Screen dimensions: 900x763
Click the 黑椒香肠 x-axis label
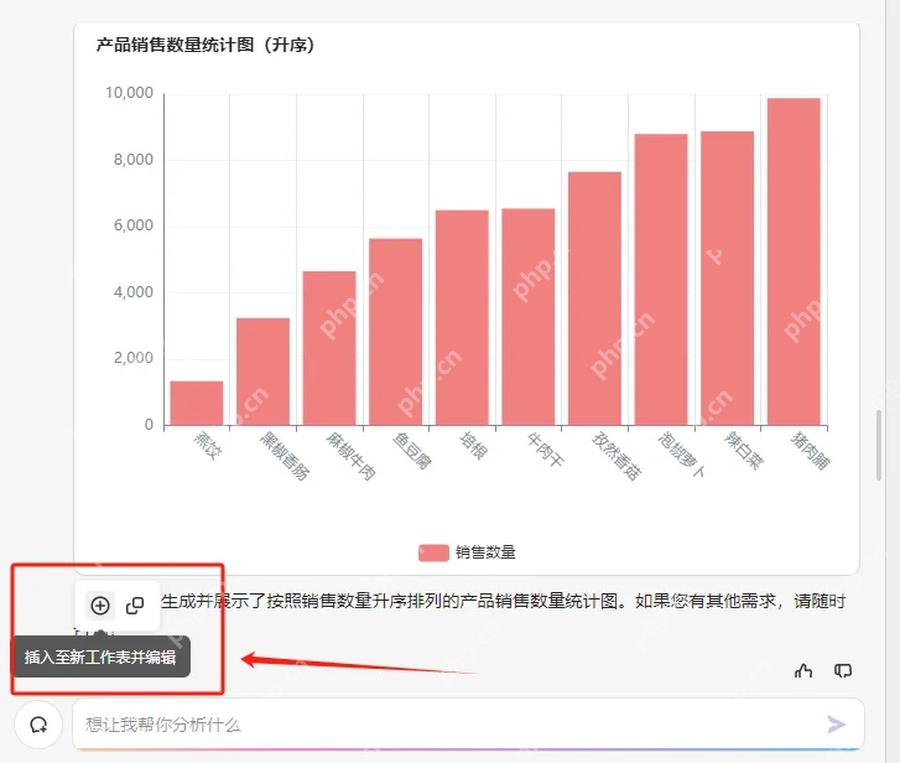pos(285,456)
